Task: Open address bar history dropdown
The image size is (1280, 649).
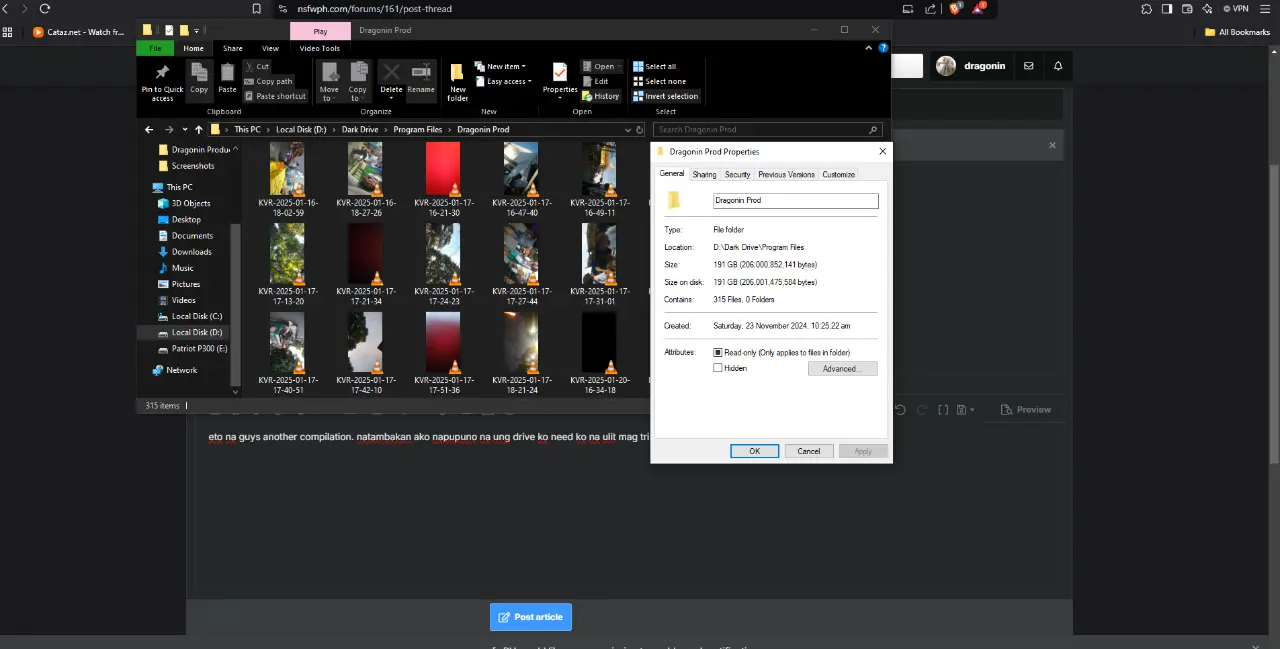Action: 628,129
